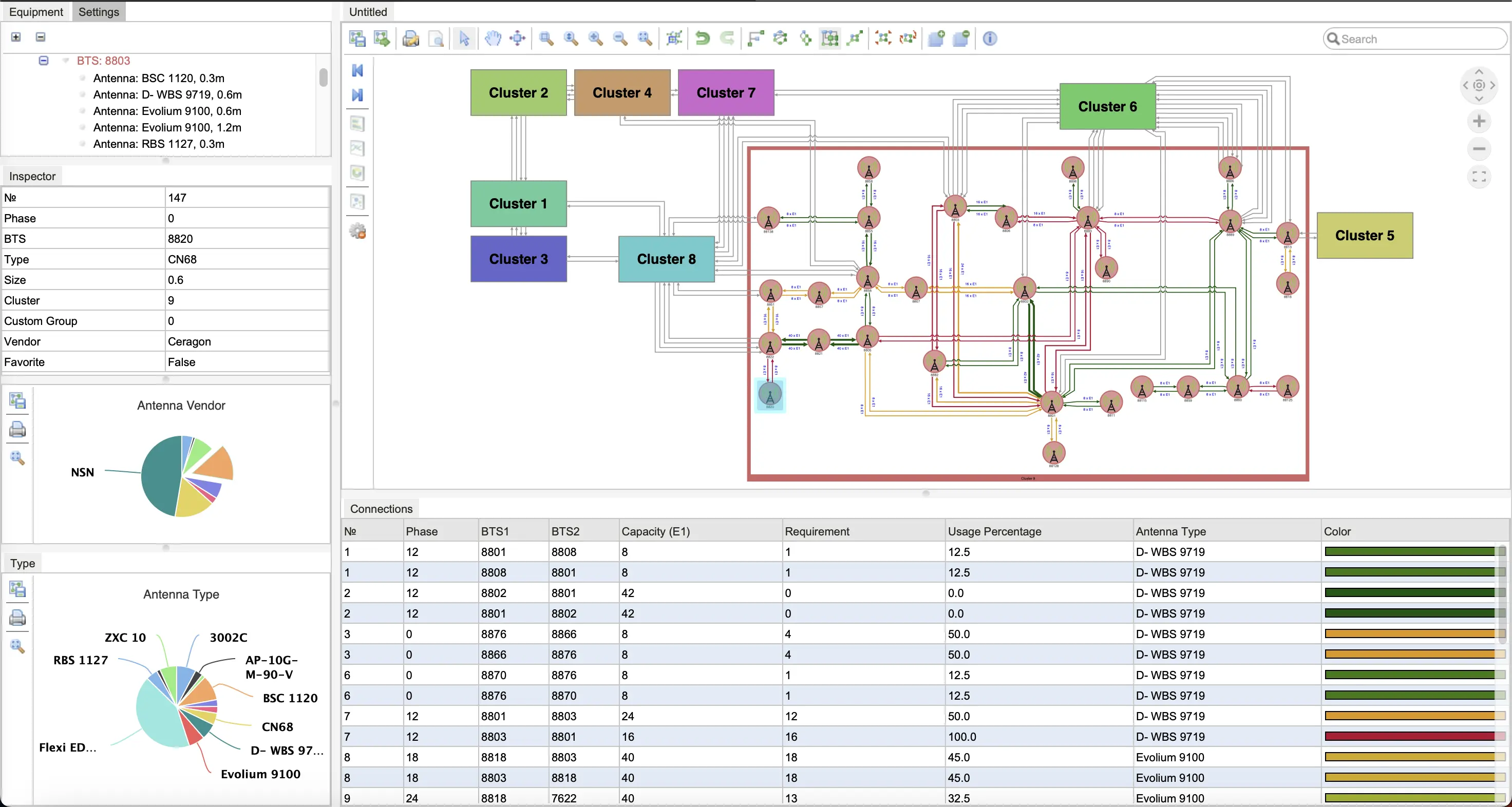Collapse all tree nodes with minus button
This screenshot has width=1512, height=807.
coord(41,37)
